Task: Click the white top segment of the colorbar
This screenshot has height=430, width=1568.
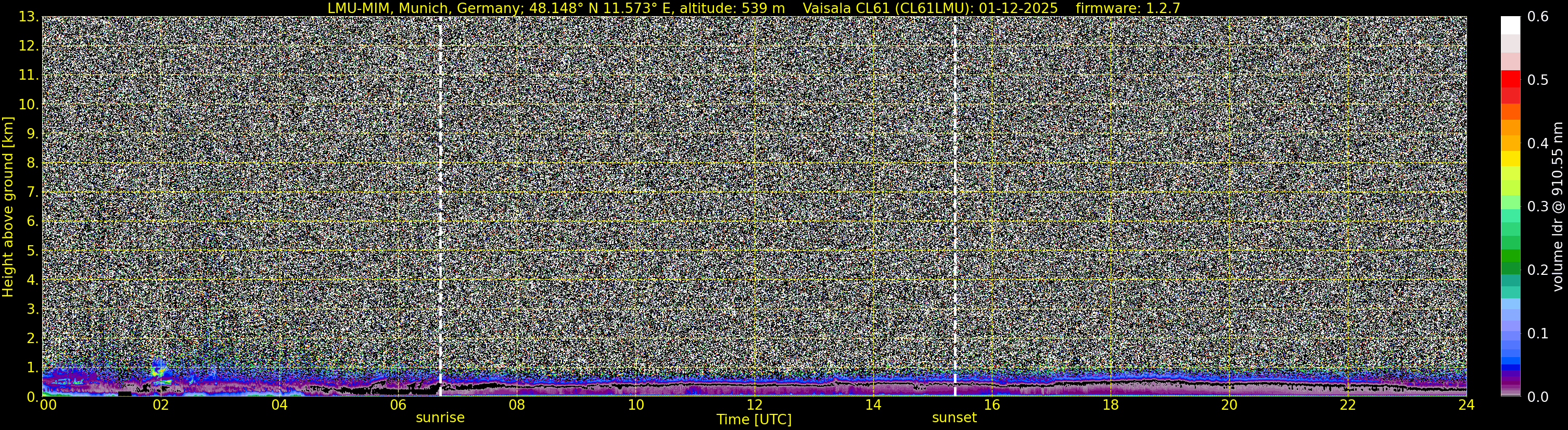Action: coord(1510,26)
